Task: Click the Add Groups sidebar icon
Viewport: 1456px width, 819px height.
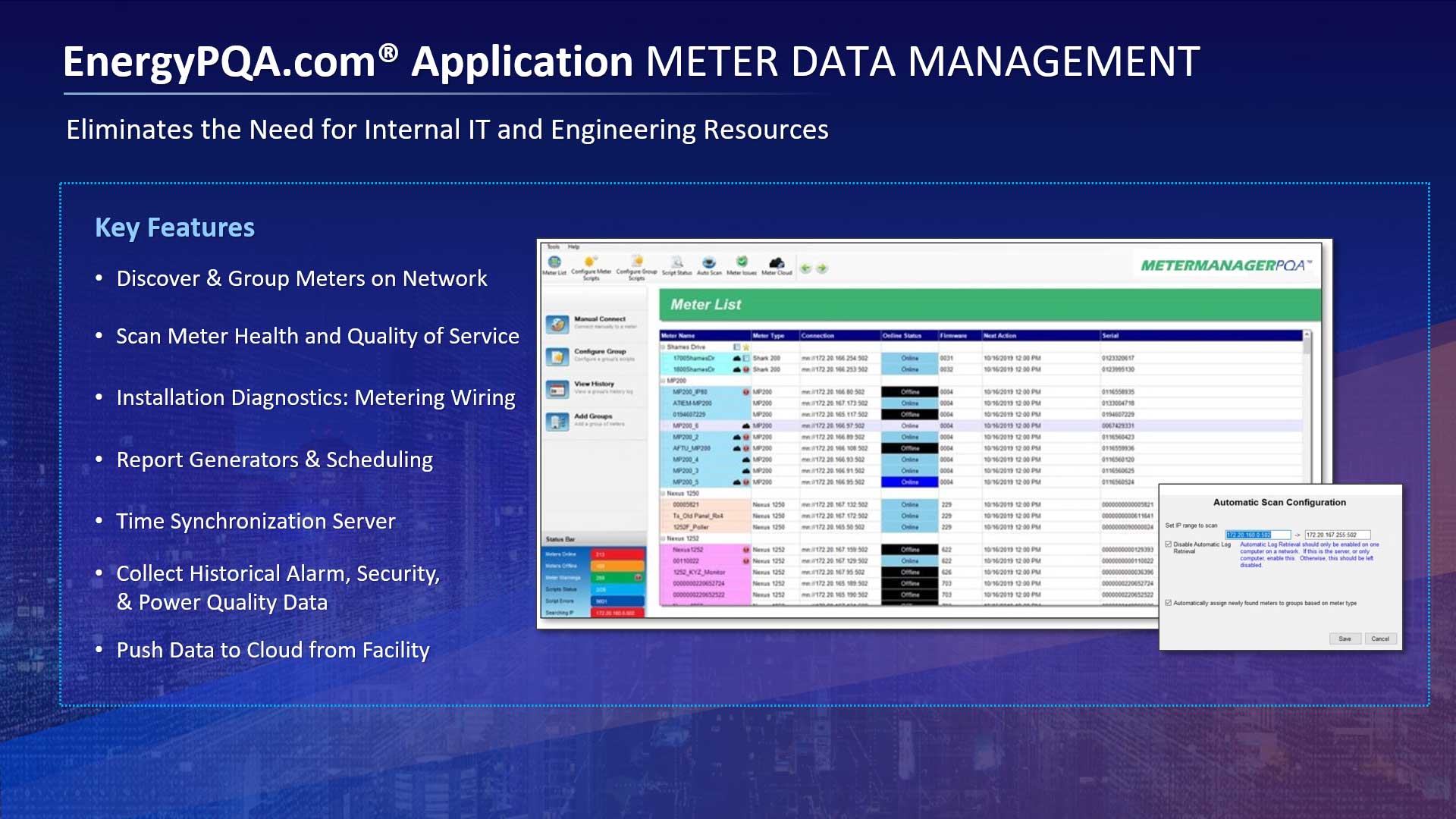Action: [x=557, y=422]
